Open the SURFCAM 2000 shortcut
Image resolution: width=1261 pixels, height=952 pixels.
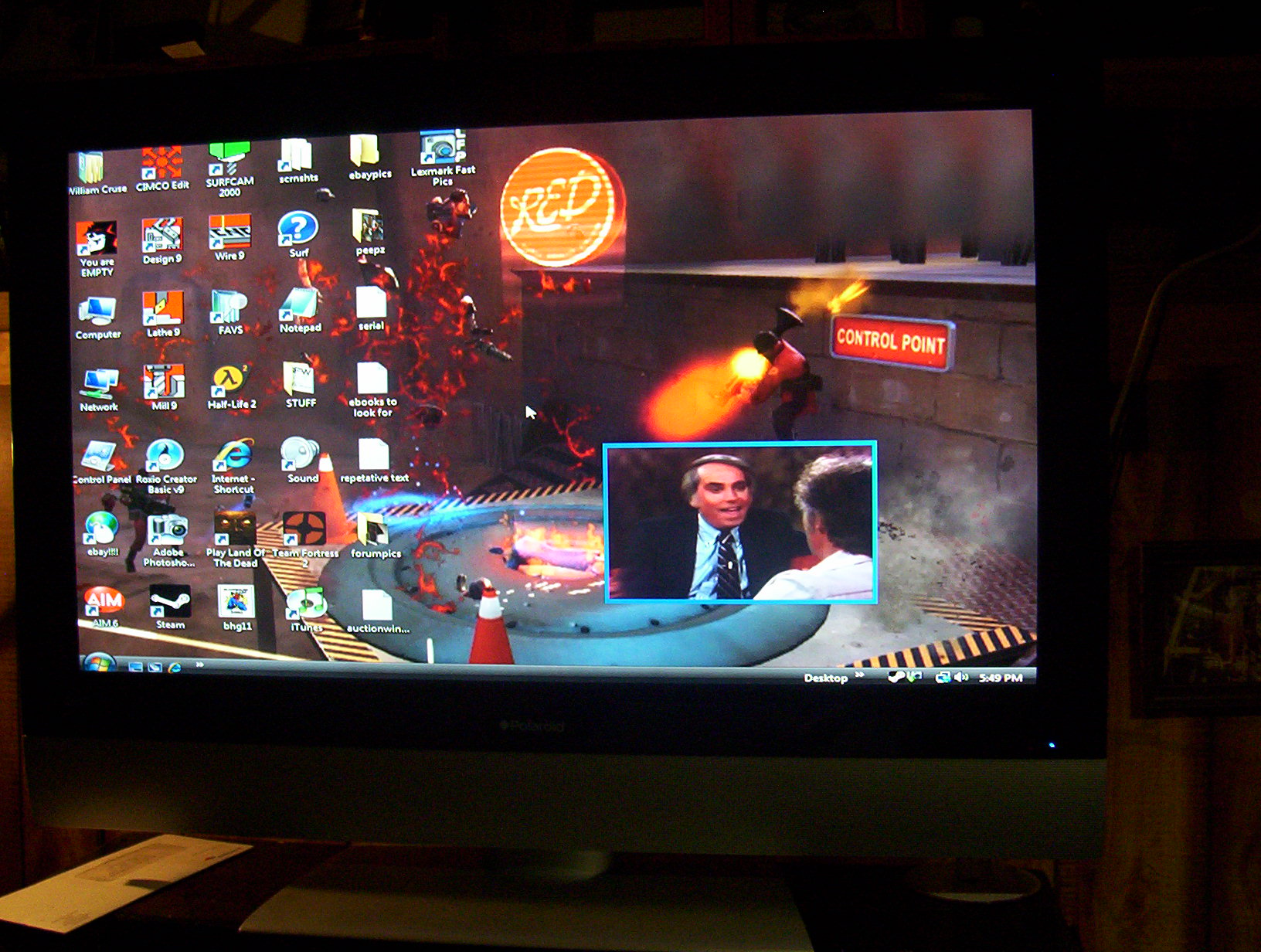point(229,168)
